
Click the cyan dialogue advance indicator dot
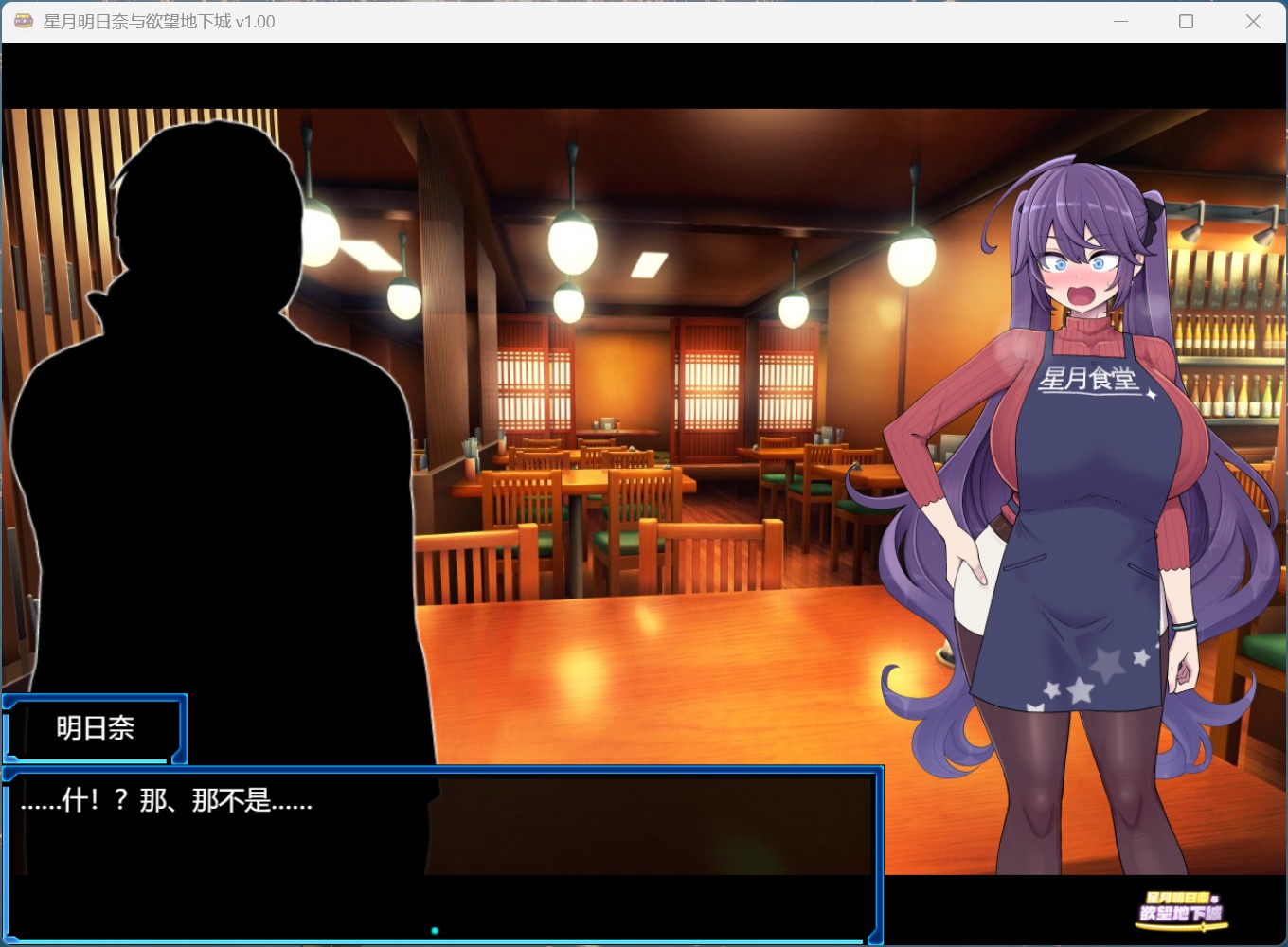435,931
